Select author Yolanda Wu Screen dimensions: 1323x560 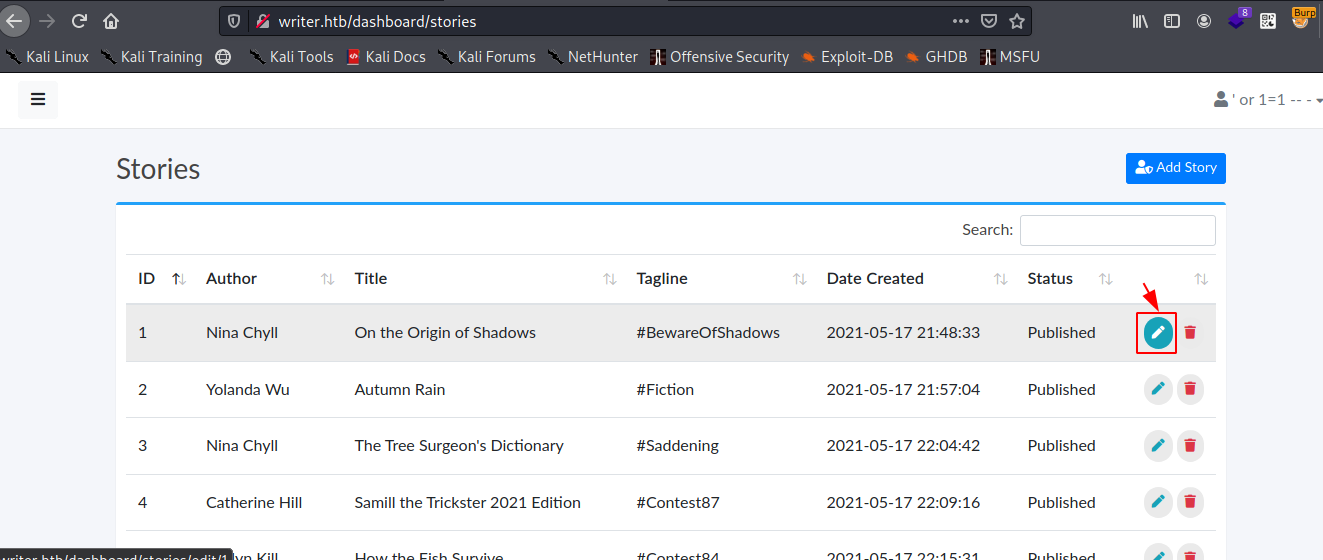click(248, 389)
